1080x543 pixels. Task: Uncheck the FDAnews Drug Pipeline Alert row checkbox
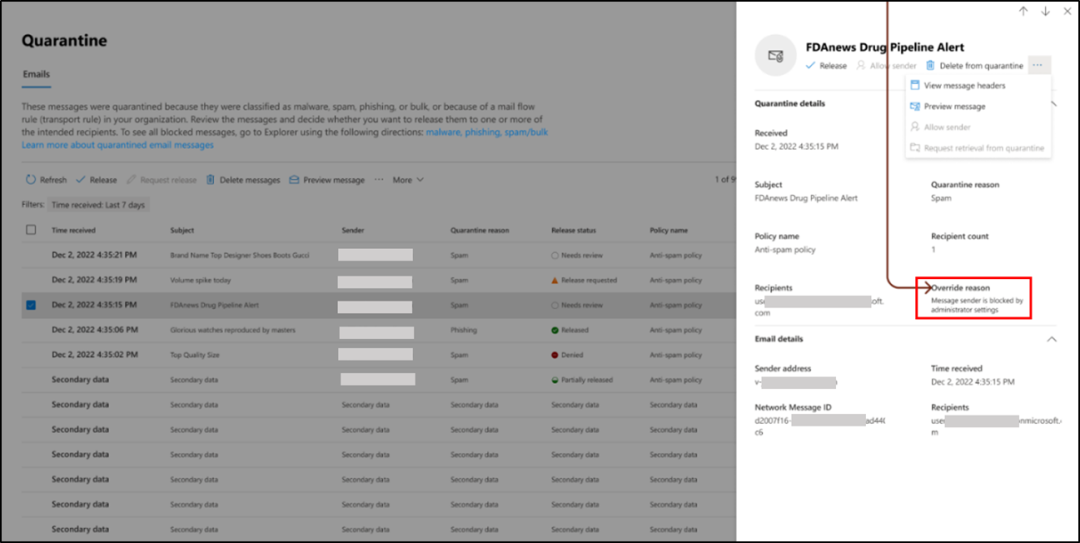point(31,305)
